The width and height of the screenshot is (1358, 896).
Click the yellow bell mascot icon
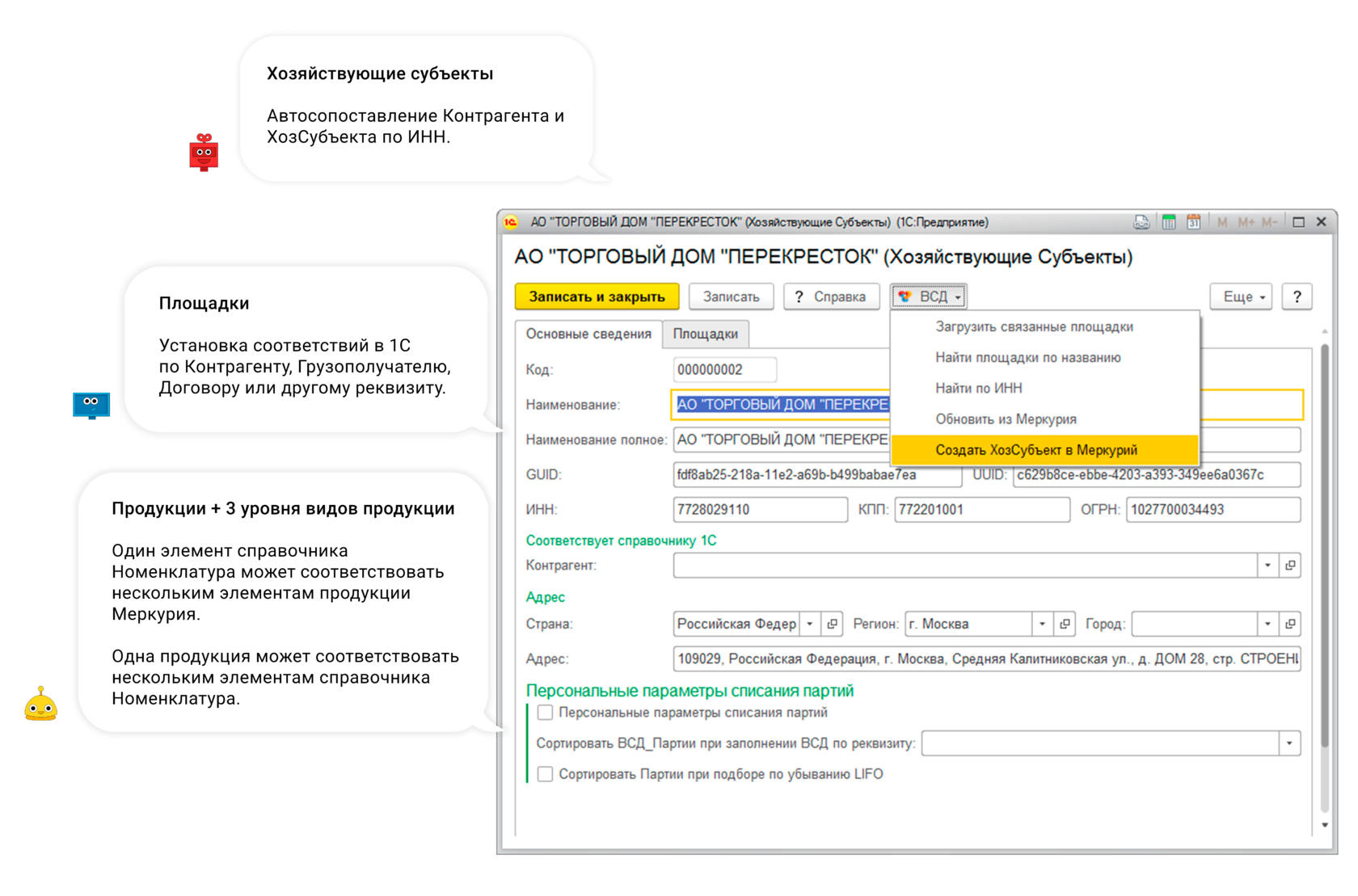click(40, 704)
